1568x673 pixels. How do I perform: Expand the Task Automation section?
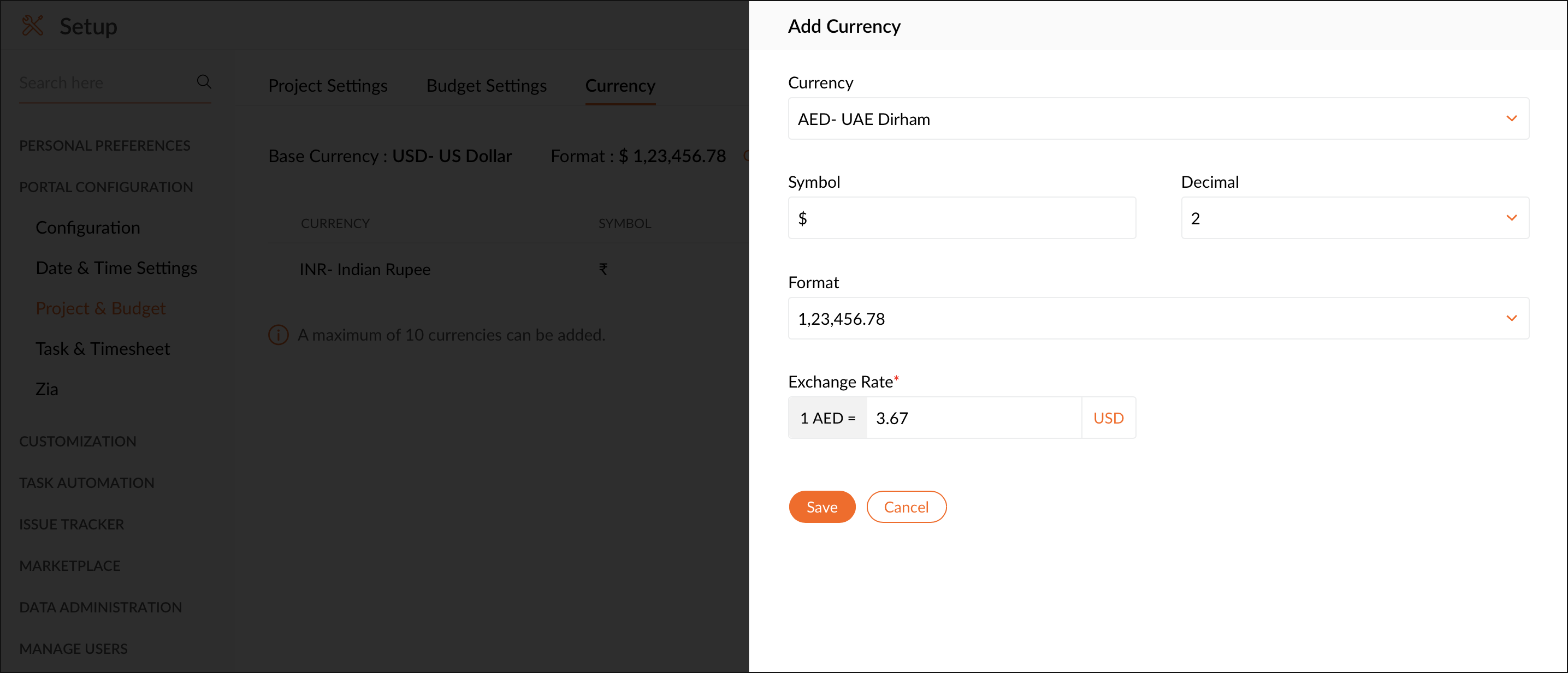pos(86,483)
